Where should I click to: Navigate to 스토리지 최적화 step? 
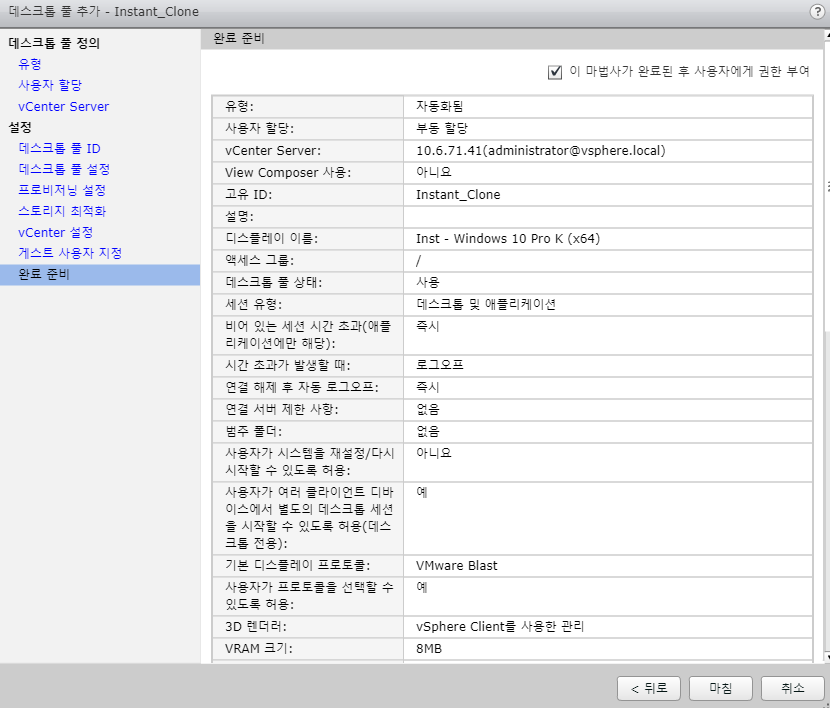tap(62, 211)
